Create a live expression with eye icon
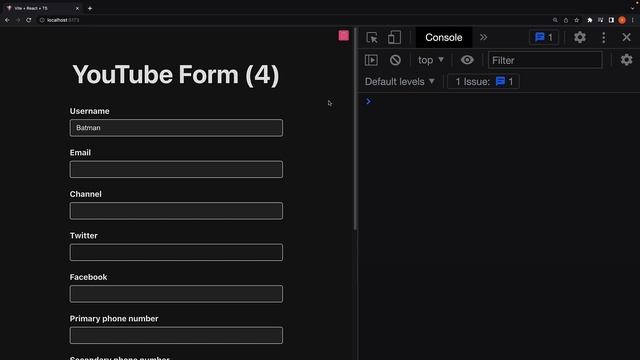 [x=467, y=60]
